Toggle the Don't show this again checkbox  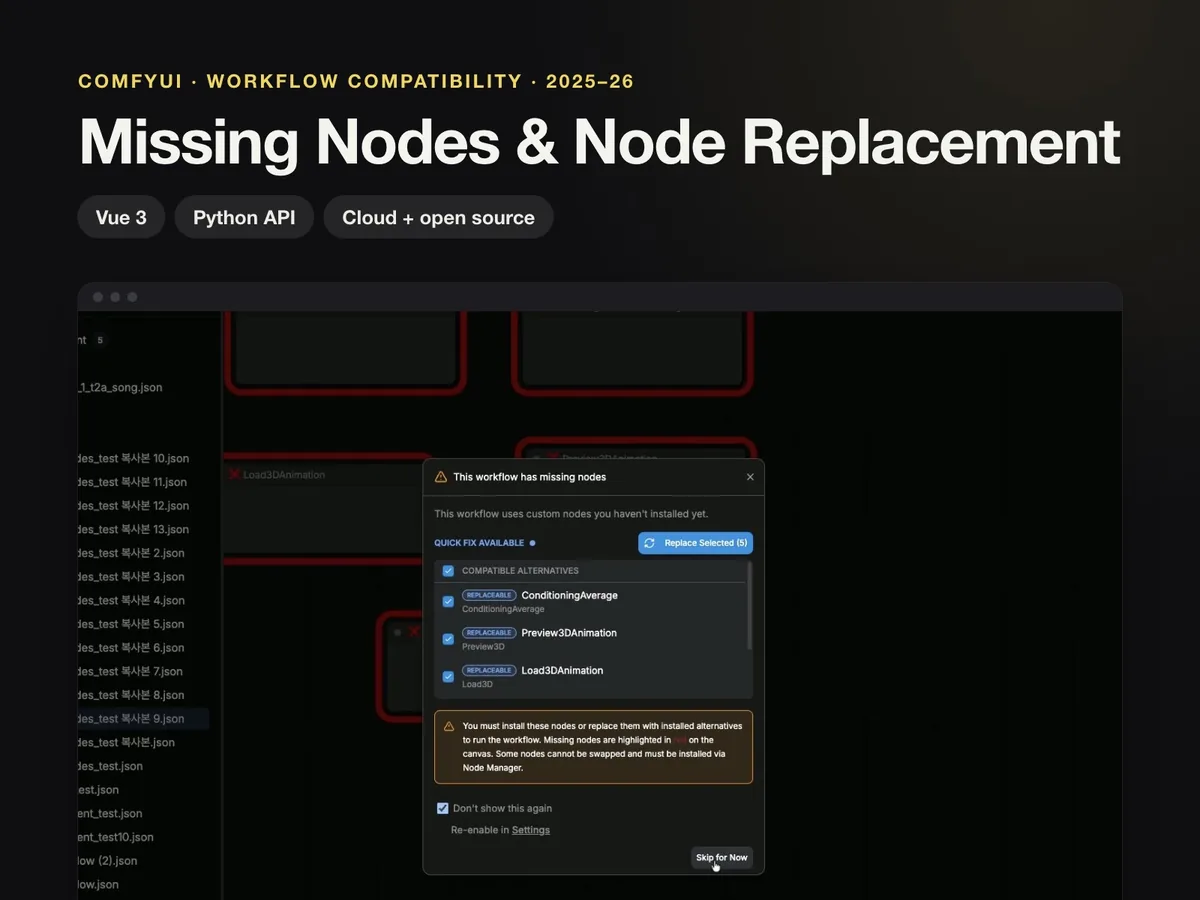tap(443, 808)
